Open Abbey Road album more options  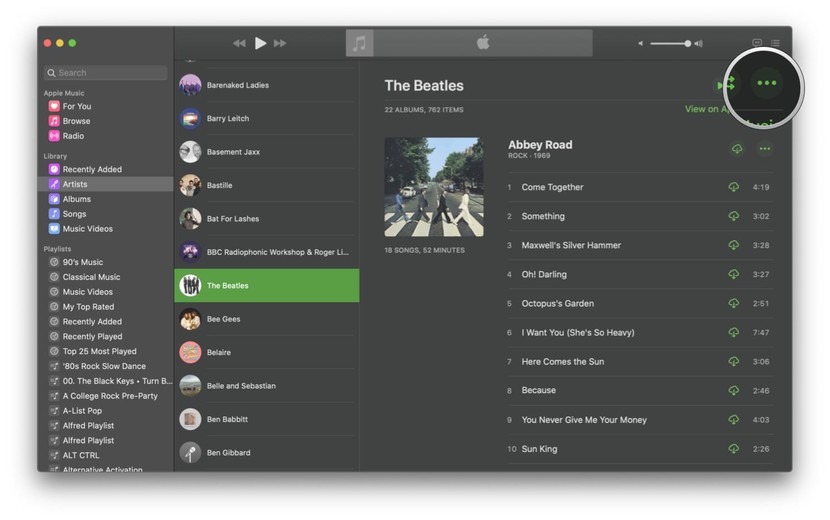(x=764, y=149)
